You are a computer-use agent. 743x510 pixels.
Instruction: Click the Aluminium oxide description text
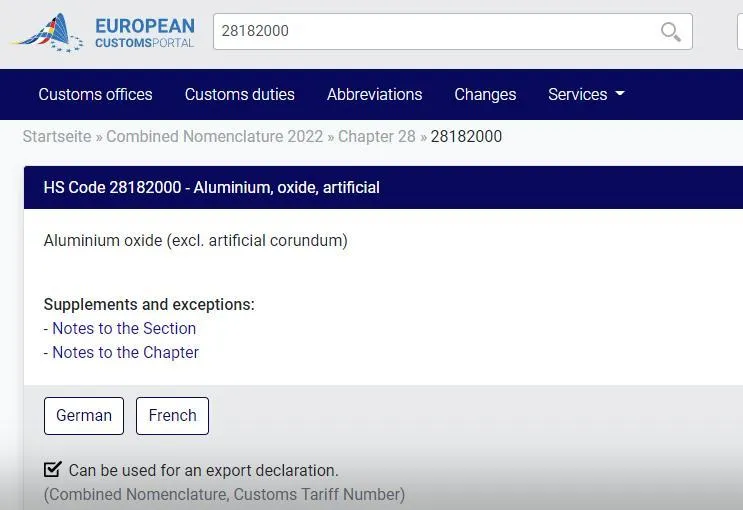pyautogui.click(x=196, y=241)
